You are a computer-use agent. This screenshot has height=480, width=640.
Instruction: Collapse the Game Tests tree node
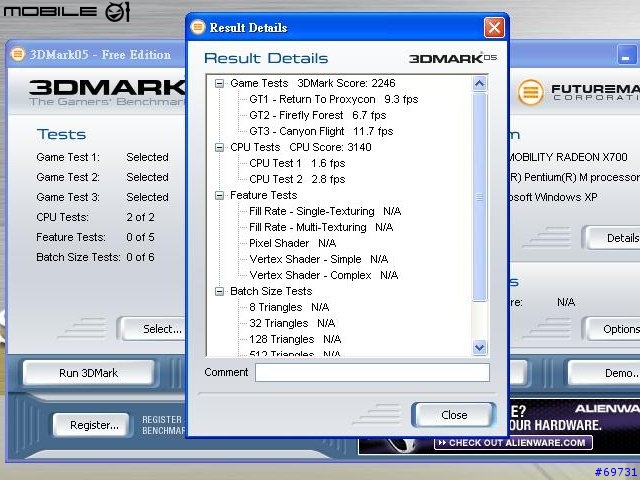point(220,83)
